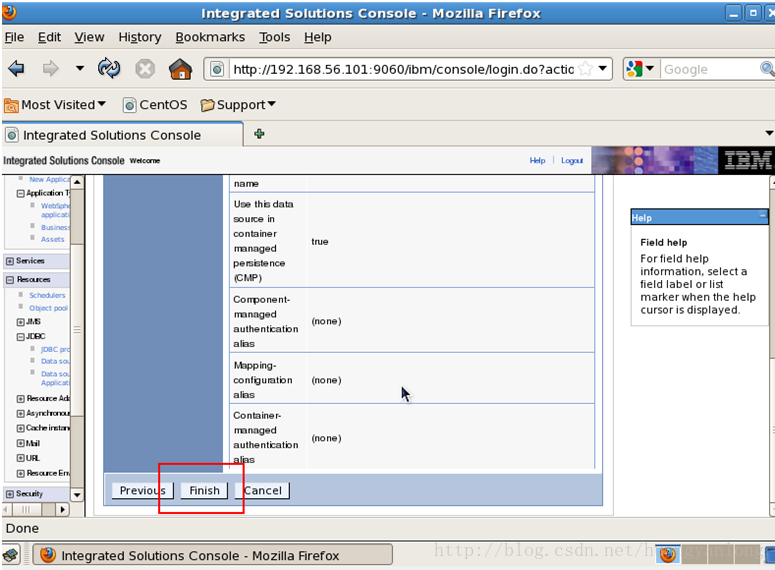The width and height of the screenshot is (775, 570).
Task: Go to the Home page icon
Action: point(180,69)
